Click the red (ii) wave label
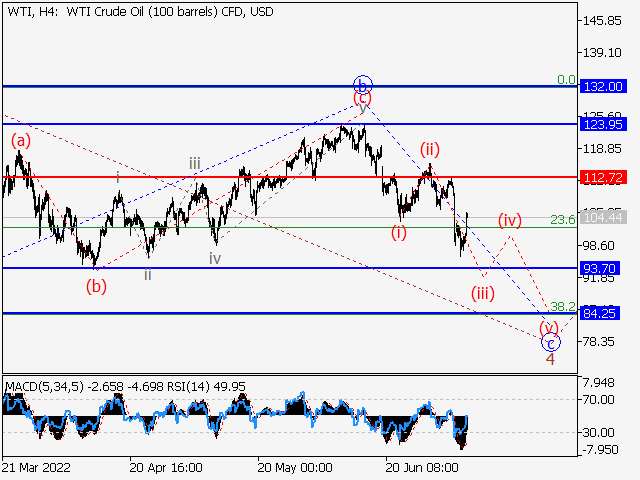Image resolution: width=640 pixels, height=480 pixels. point(430,149)
